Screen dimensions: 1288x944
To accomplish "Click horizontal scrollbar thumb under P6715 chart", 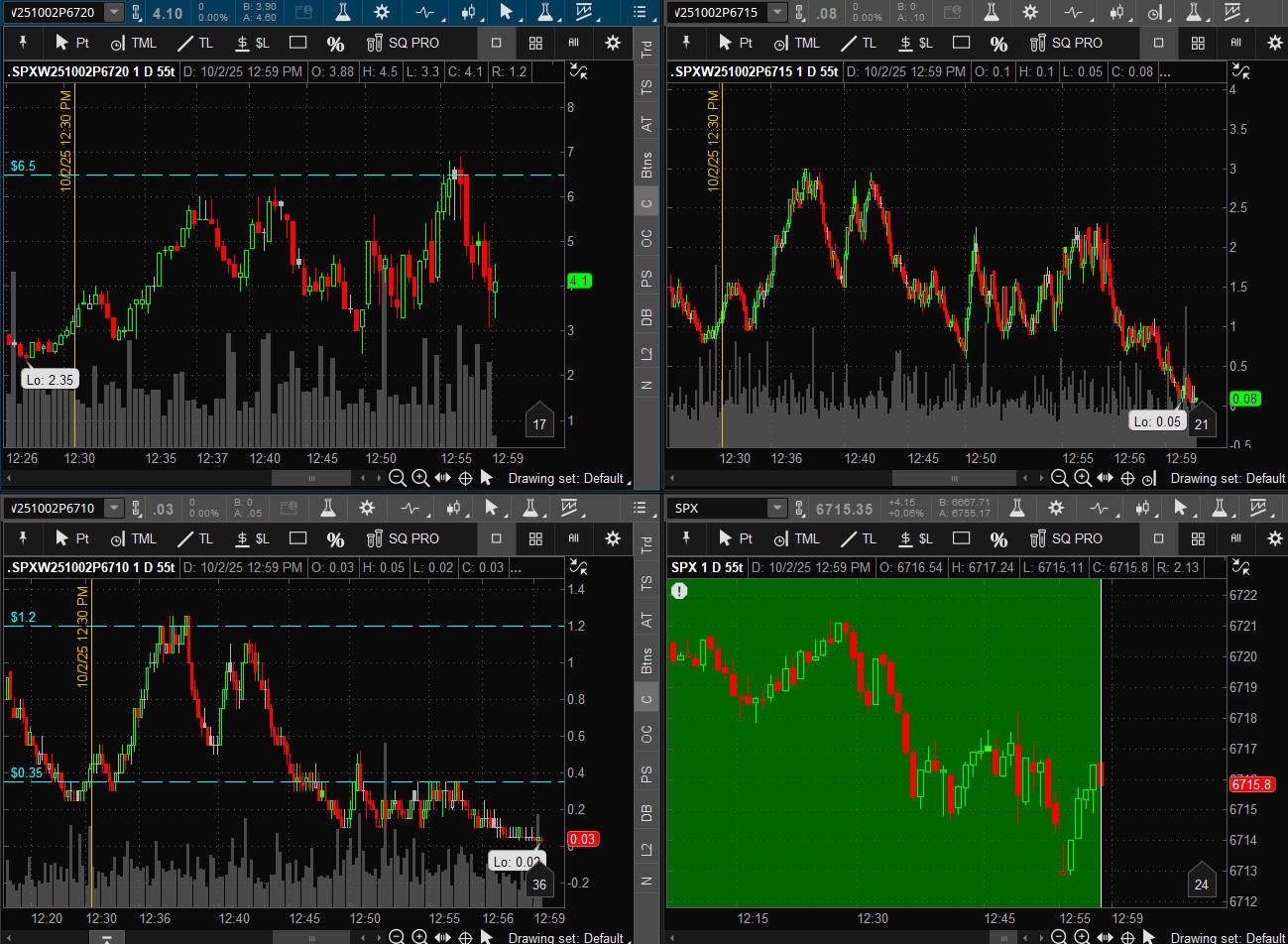I will pyautogui.click(x=955, y=478).
